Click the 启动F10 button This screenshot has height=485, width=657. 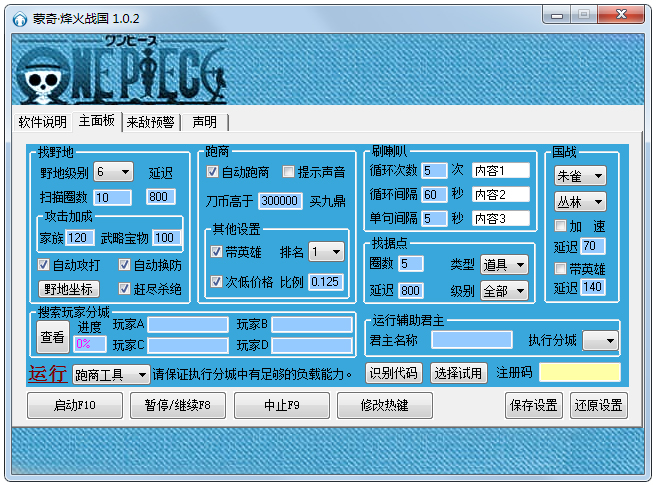pyautogui.click(x=75, y=405)
